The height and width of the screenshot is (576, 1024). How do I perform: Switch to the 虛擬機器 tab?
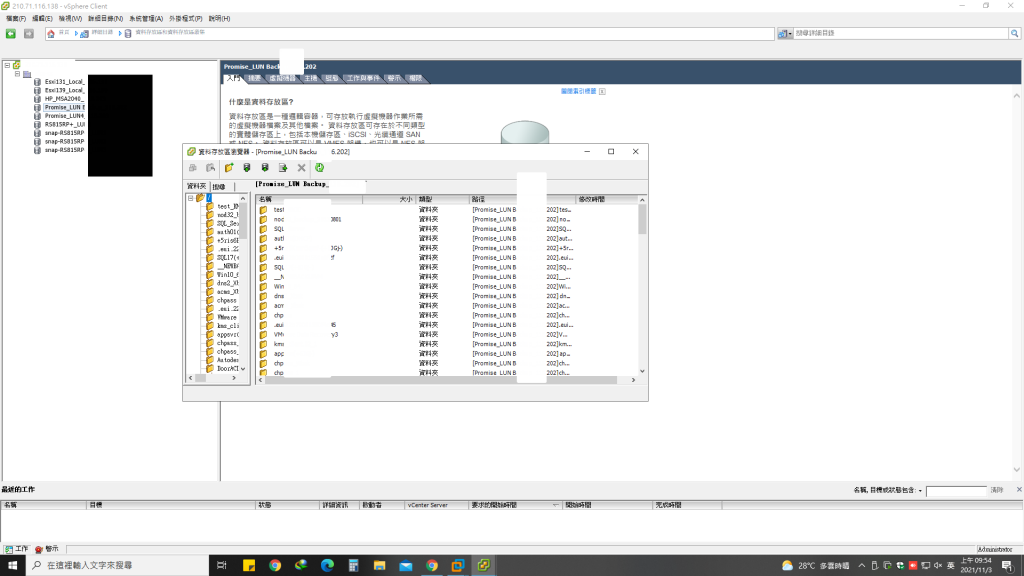[x=282, y=78]
